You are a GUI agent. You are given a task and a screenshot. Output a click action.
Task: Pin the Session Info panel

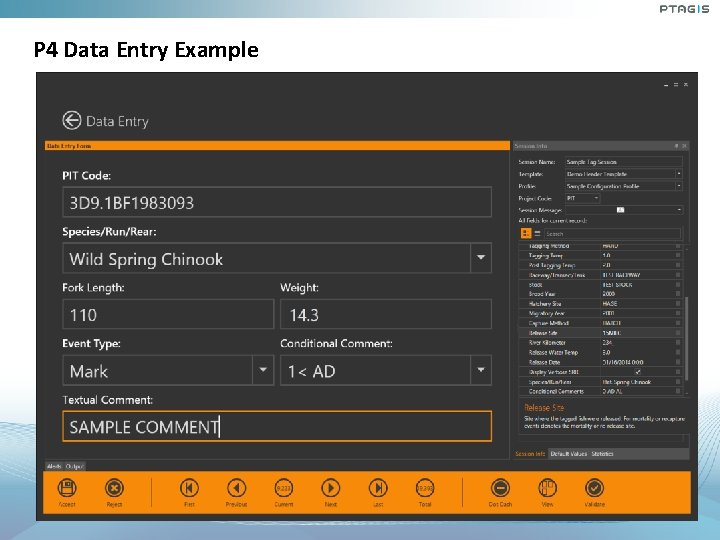click(676, 146)
